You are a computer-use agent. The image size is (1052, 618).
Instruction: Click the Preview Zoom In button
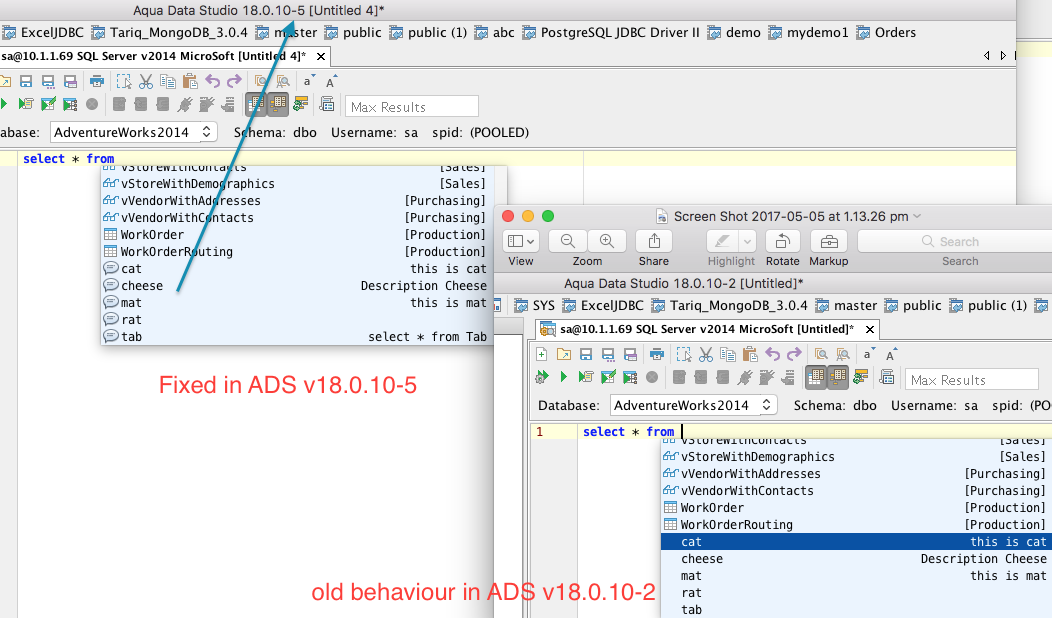click(607, 241)
